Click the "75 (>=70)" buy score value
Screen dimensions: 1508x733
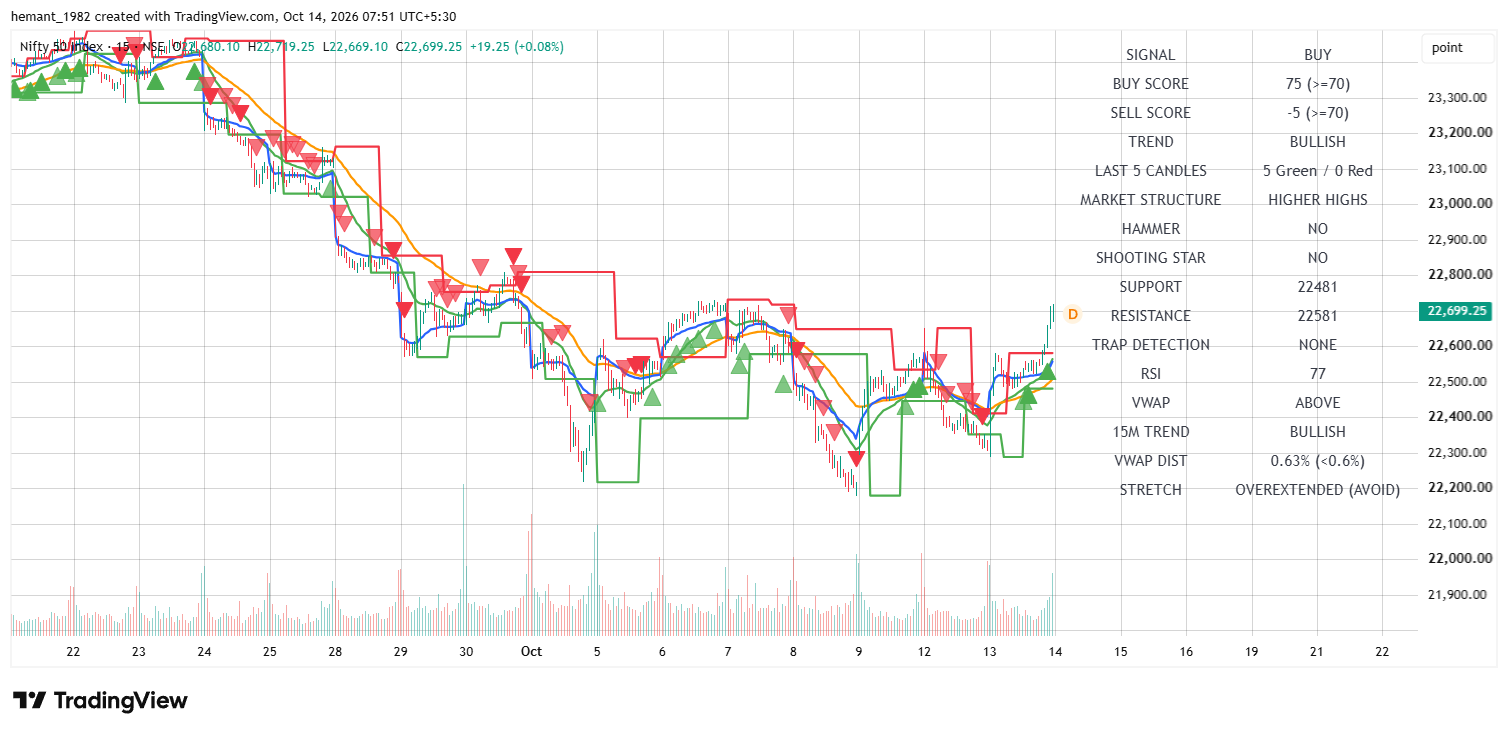coord(1318,84)
